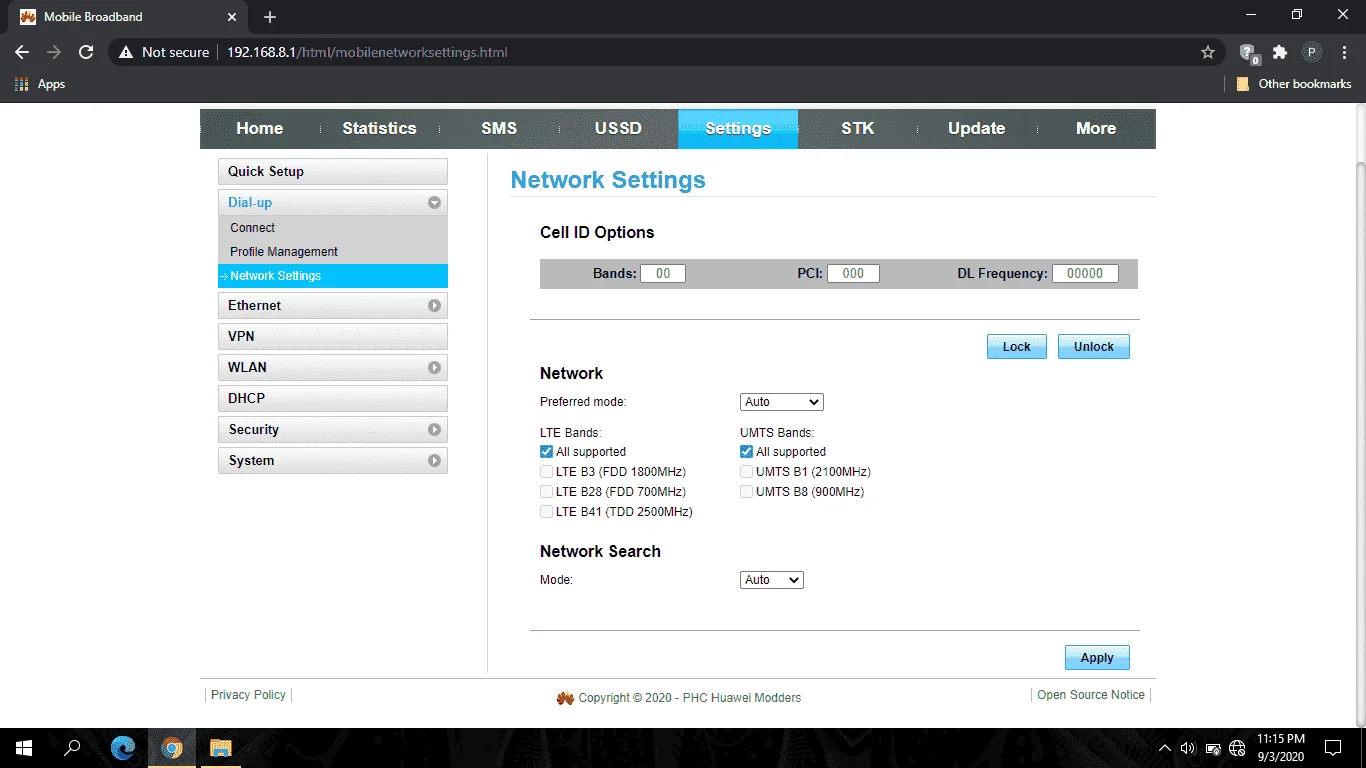Viewport: 1366px width, 768px height.
Task: Click the battery icon in system tray
Action: (x=1212, y=748)
